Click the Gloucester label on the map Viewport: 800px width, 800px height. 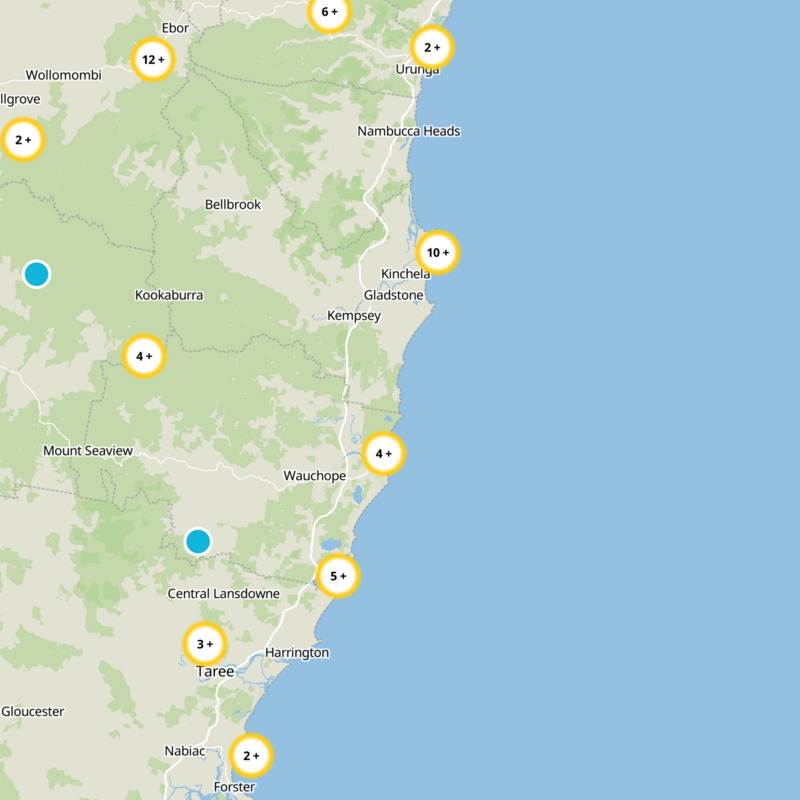click(32, 712)
